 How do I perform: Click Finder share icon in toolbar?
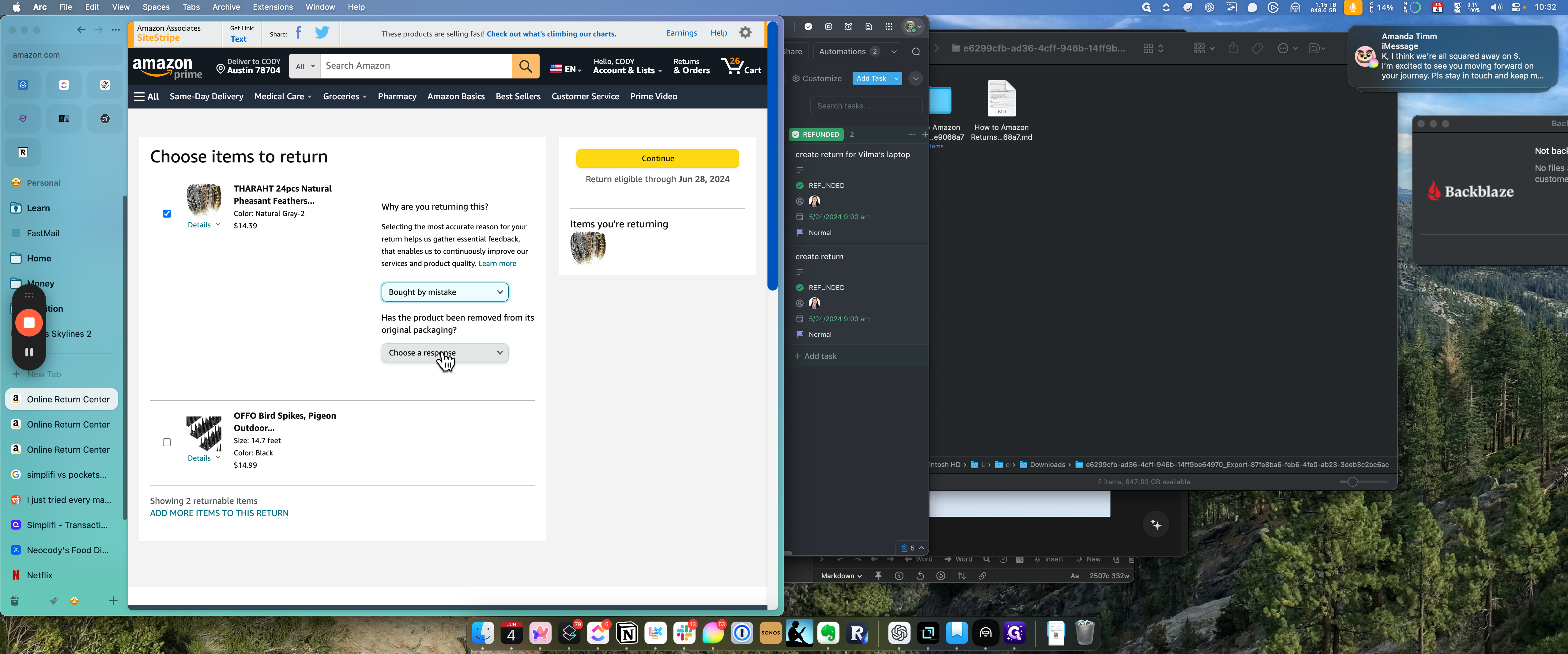1233,48
